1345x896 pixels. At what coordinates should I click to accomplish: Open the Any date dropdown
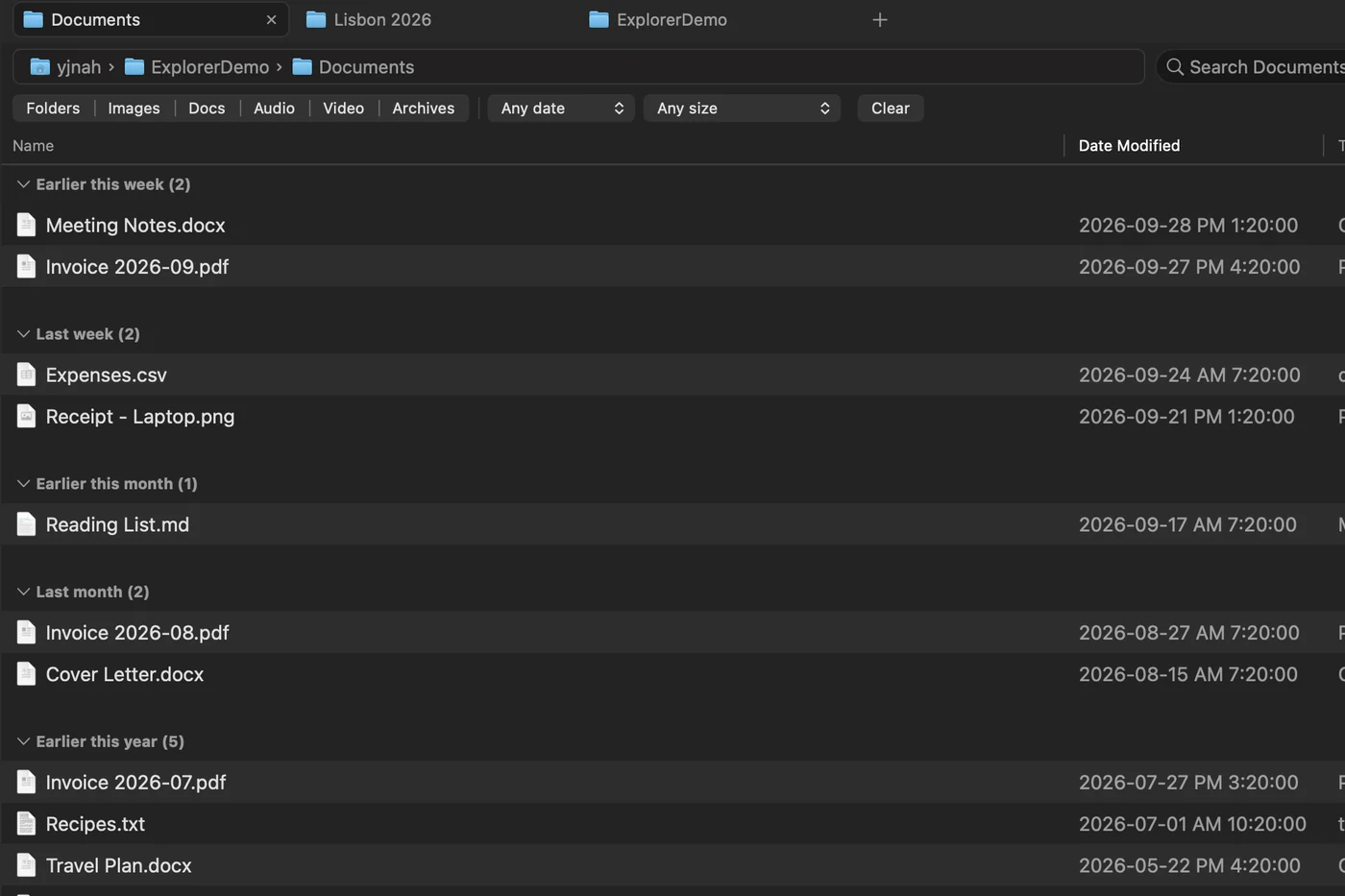(x=562, y=109)
